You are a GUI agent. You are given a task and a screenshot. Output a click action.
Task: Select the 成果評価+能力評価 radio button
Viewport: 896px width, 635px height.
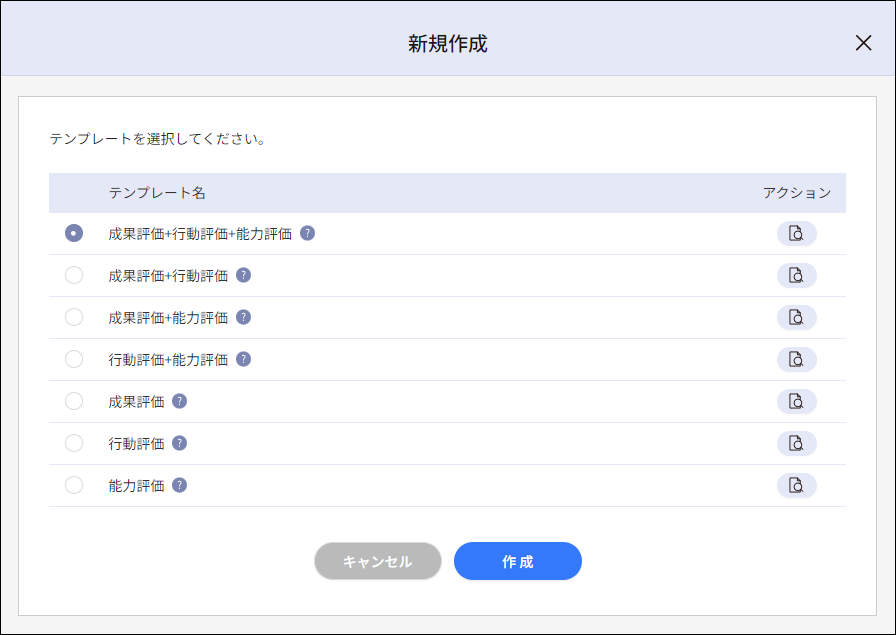click(73, 318)
